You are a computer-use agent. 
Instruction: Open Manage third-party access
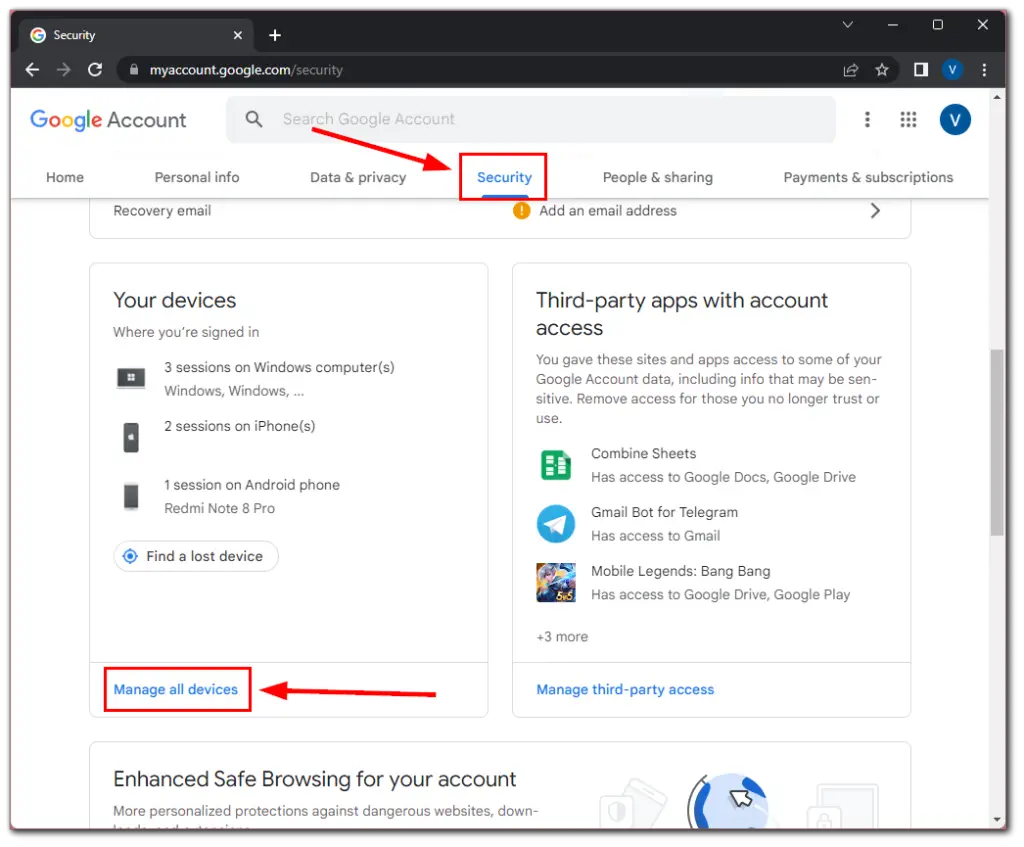point(625,689)
